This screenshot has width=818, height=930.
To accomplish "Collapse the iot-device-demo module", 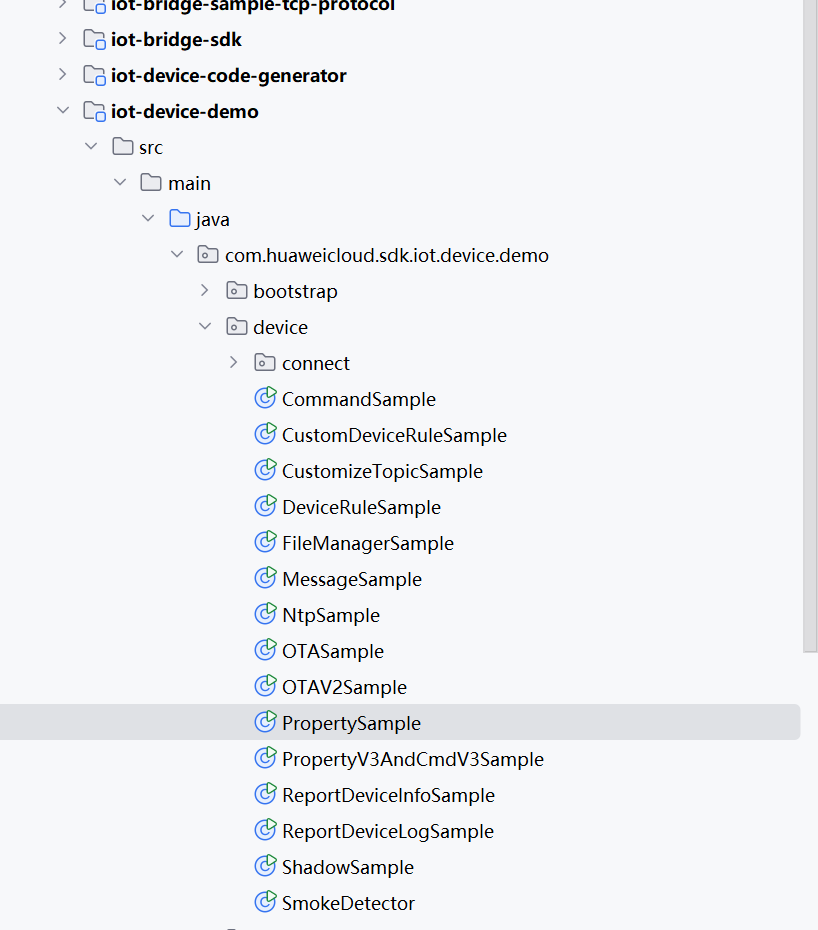I will tap(62, 110).
